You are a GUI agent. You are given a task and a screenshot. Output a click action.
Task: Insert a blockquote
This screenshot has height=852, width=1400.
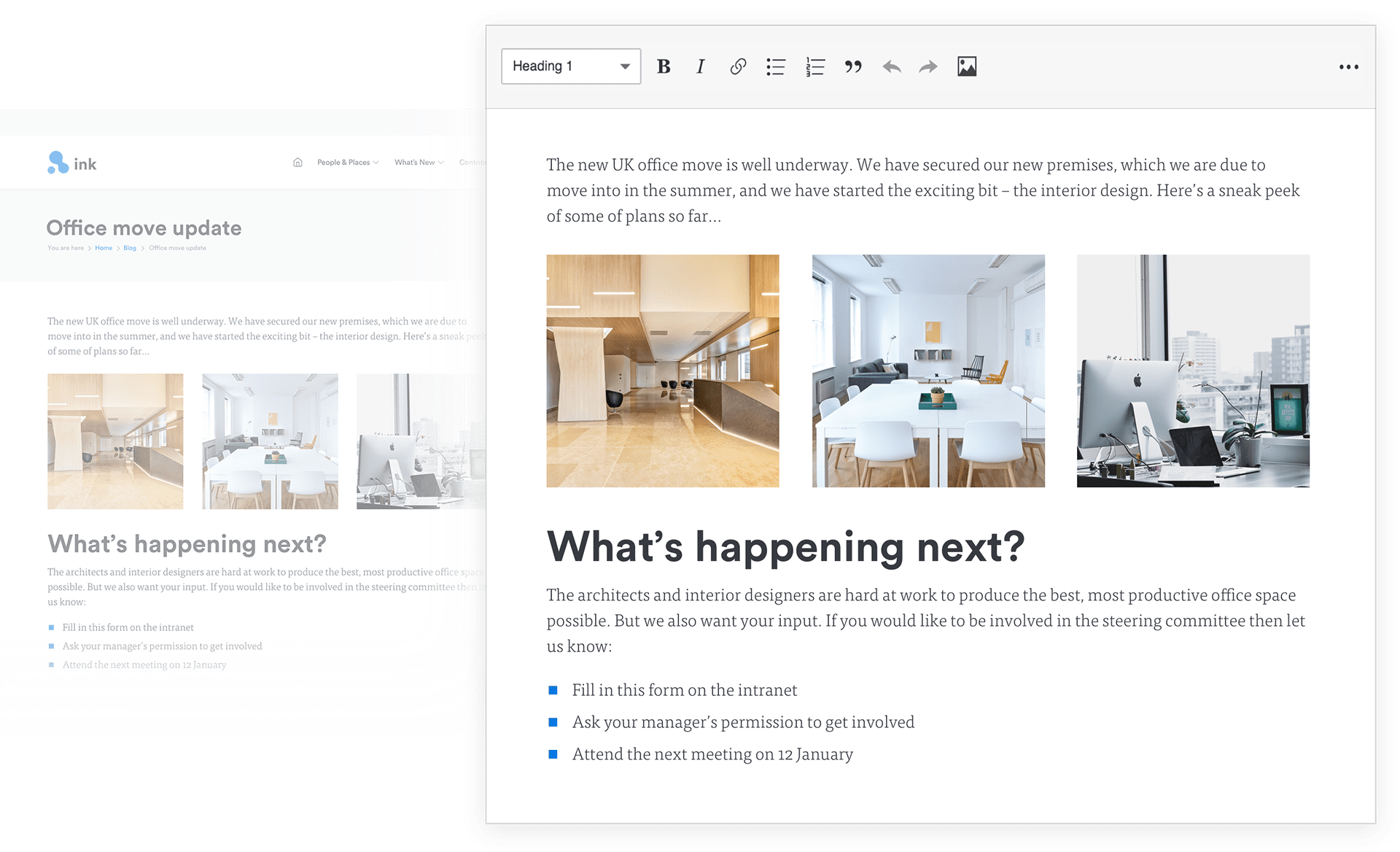pos(853,66)
